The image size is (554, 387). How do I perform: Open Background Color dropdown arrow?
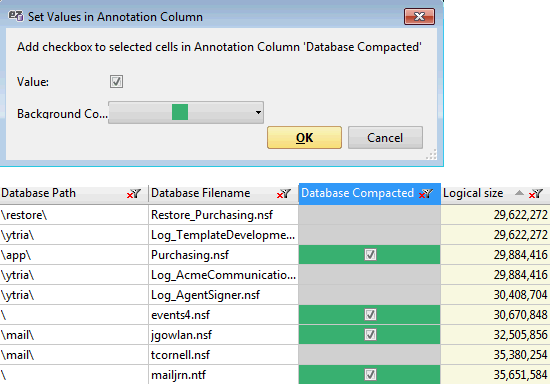258,112
